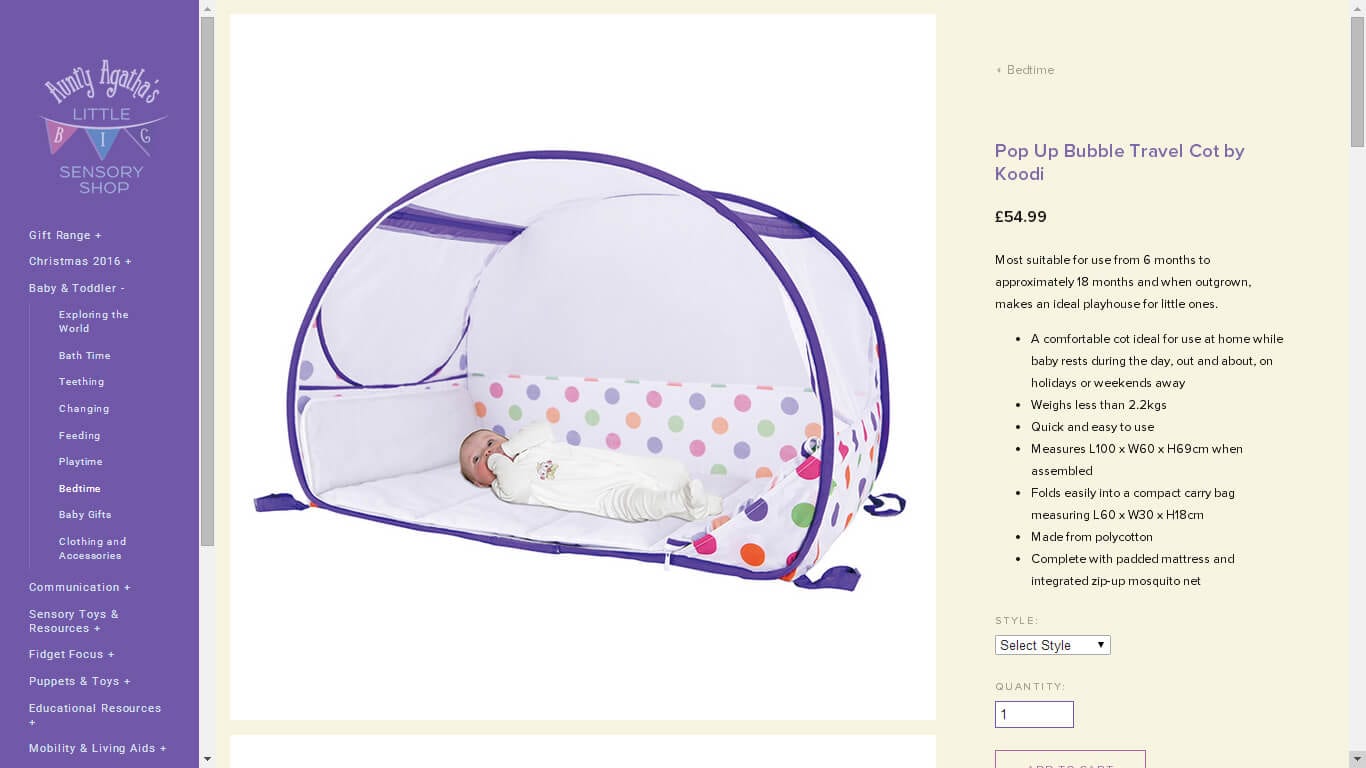This screenshot has height=768, width=1366.
Task: Go to the Teething subcategory
Action: click(81, 382)
